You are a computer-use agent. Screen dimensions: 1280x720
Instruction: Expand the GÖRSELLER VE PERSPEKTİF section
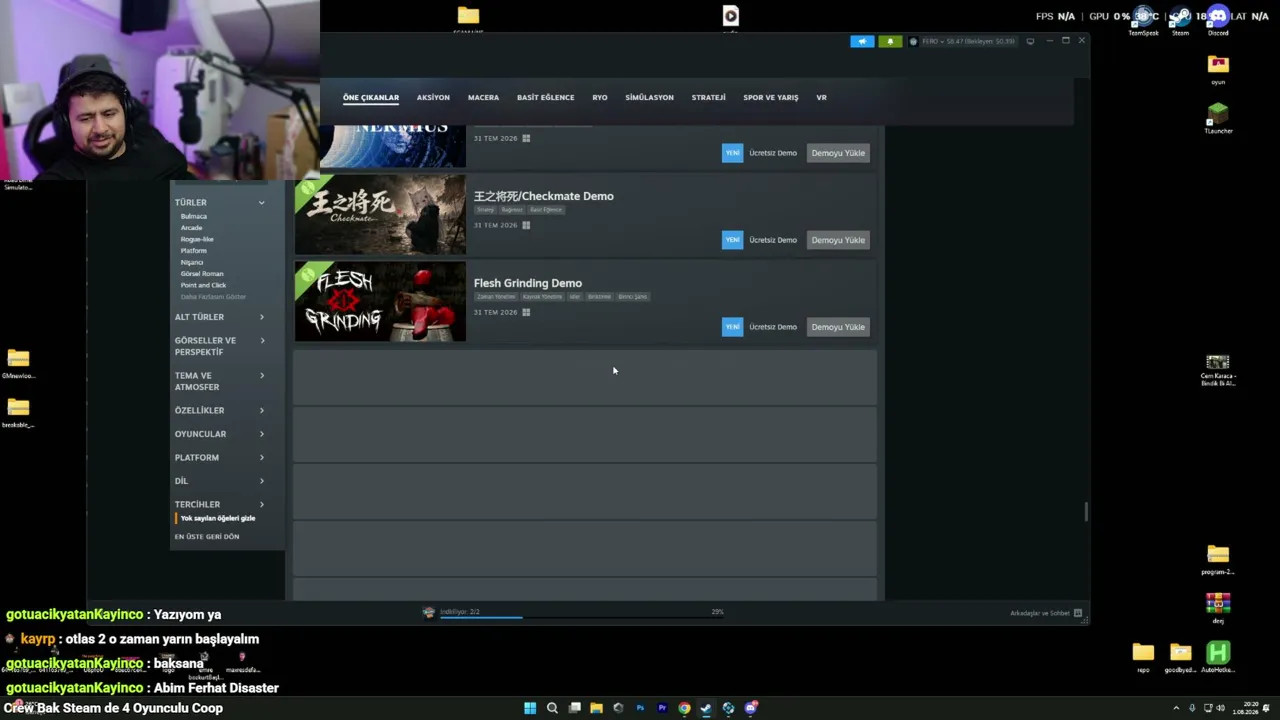tap(220, 346)
